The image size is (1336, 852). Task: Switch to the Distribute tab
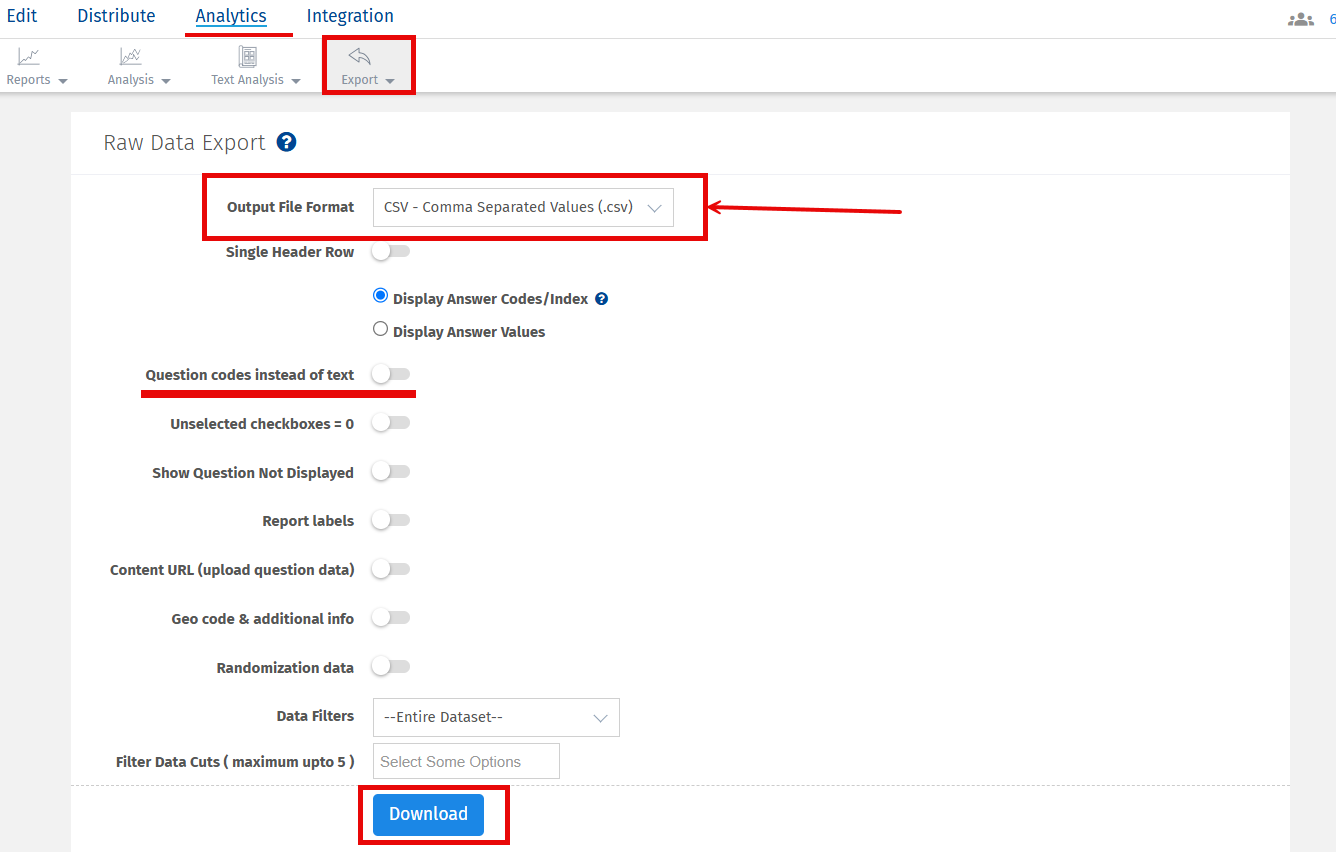pos(116,16)
